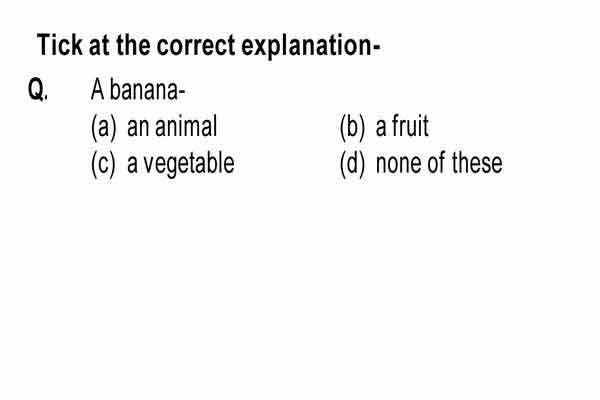Click the word "at" in the heading
This screenshot has height=400, width=600.
[99, 46]
